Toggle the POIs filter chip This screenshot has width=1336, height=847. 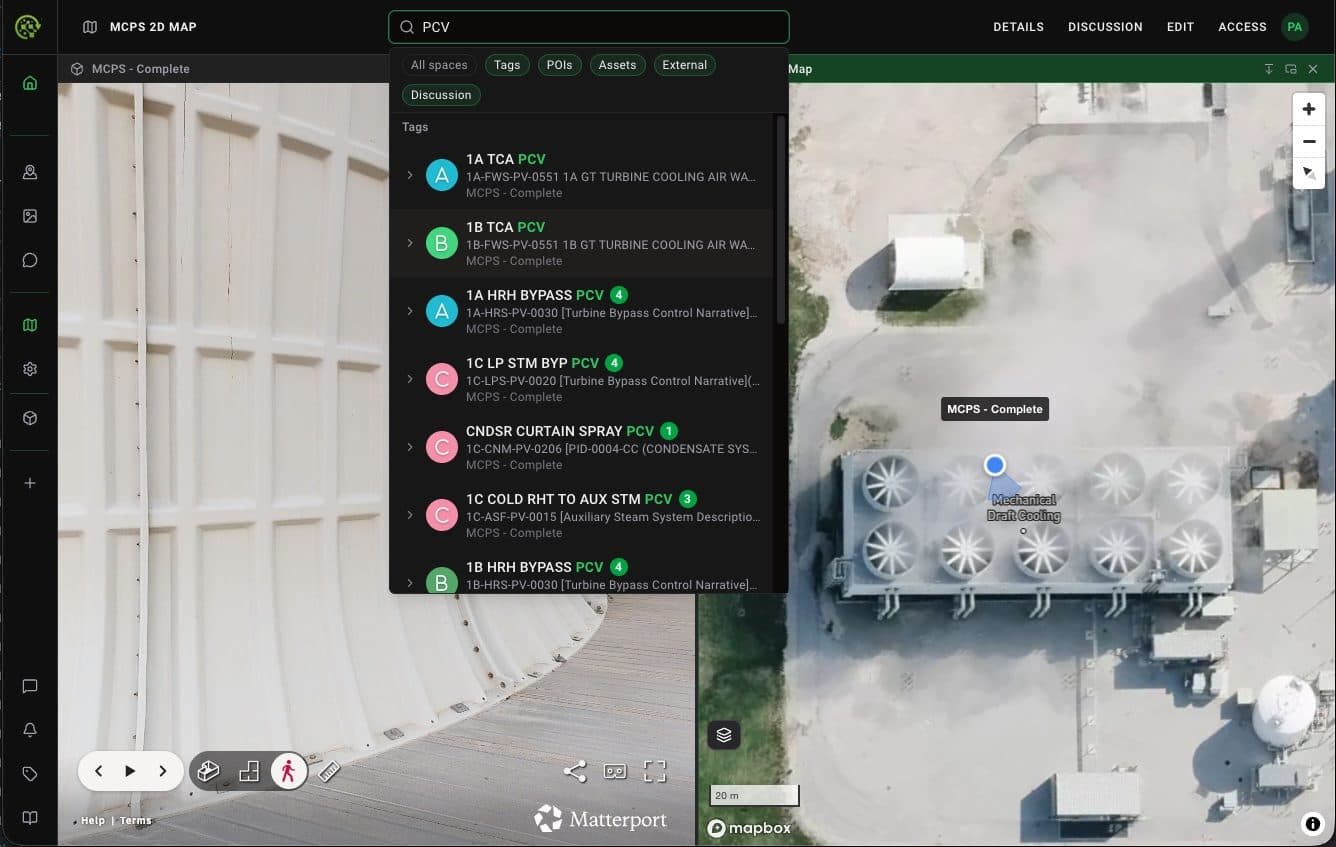click(559, 65)
